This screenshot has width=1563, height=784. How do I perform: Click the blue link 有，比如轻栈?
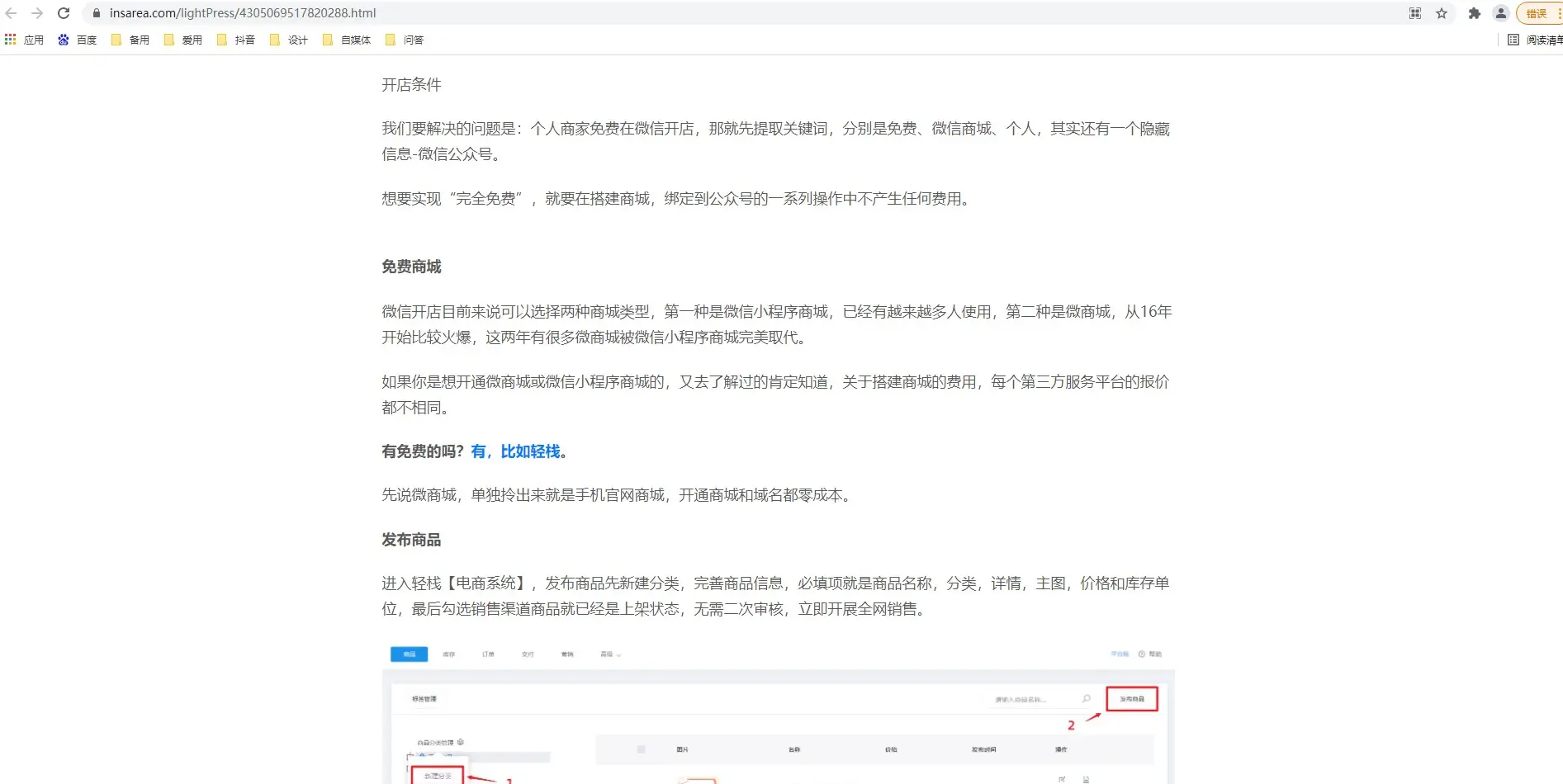click(x=515, y=451)
